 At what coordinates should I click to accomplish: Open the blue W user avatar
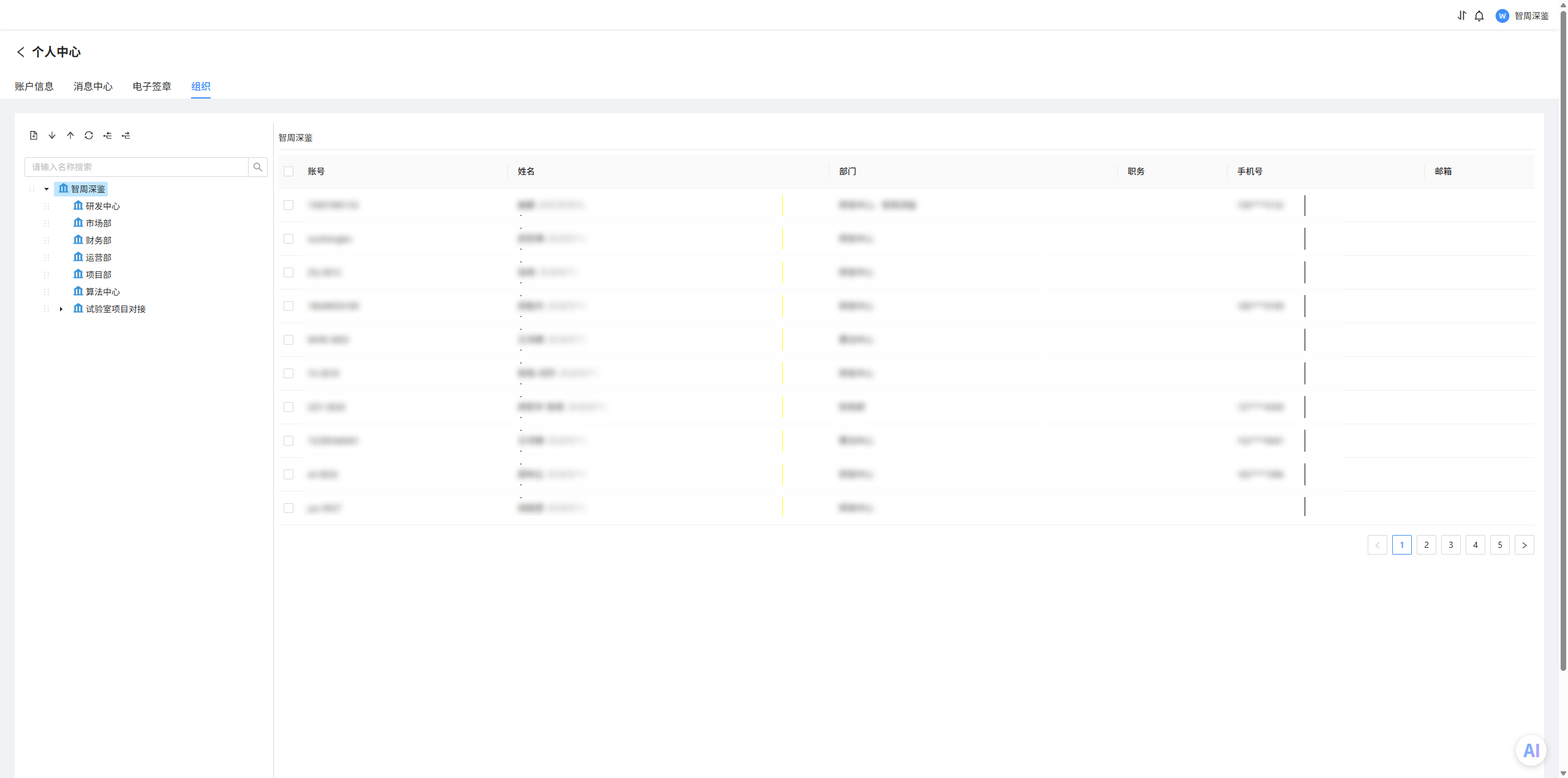(1502, 16)
